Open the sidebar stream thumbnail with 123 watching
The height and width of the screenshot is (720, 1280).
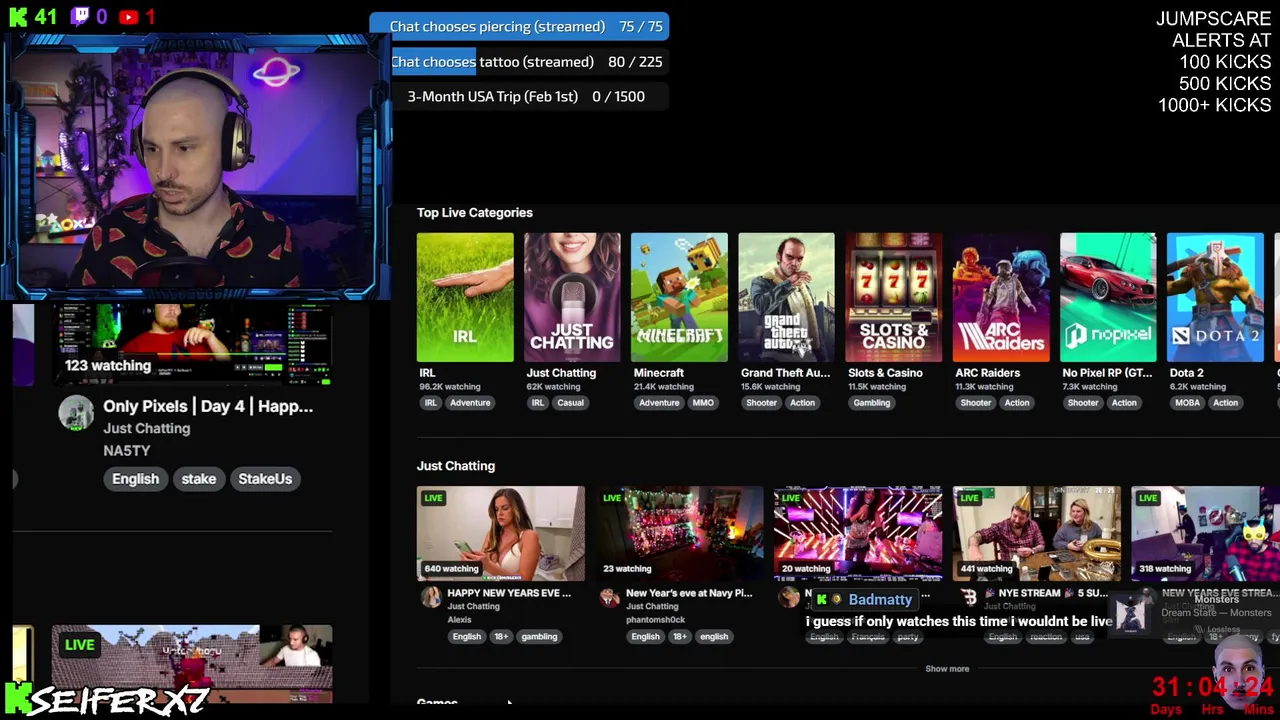(x=192, y=345)
